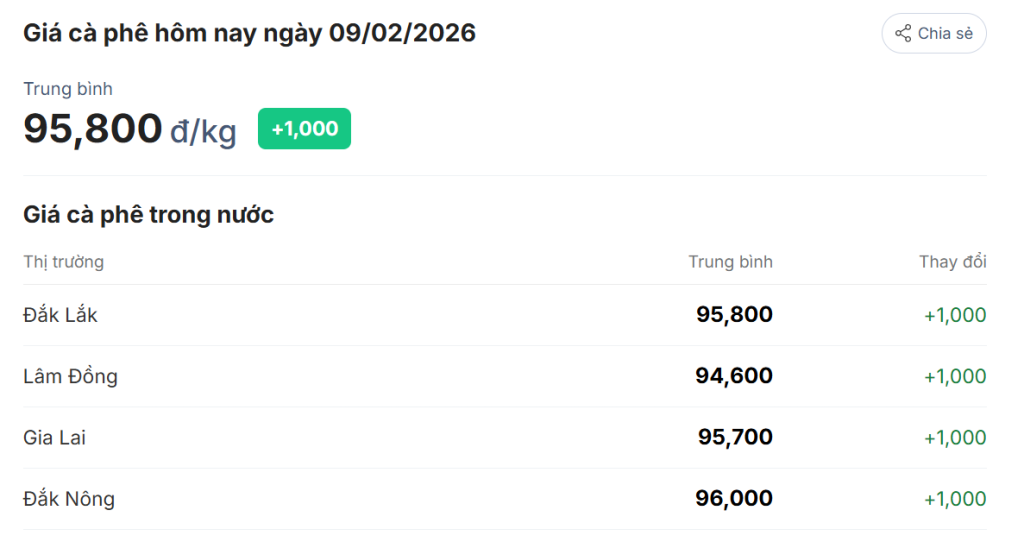Select the Đắk Nông market name
This screenshot has height=542, width=1024.
pos(69,498)
